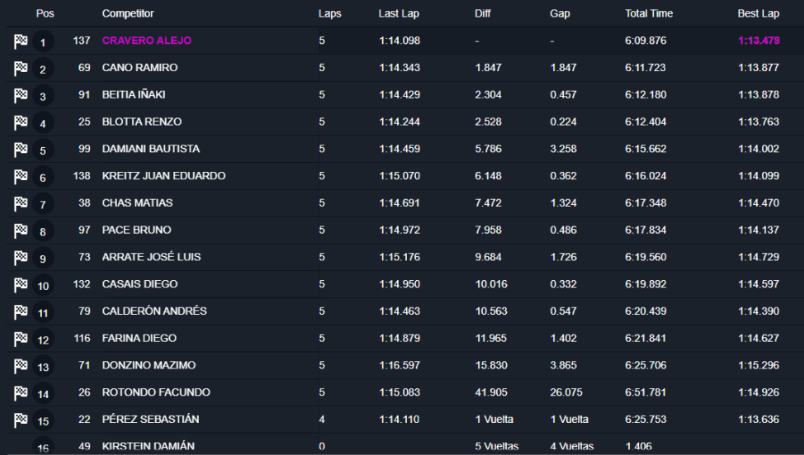The height and width of the screenshot is (455, 804).
Task: Click the position 16 circle badge
Action: point(43,446)
